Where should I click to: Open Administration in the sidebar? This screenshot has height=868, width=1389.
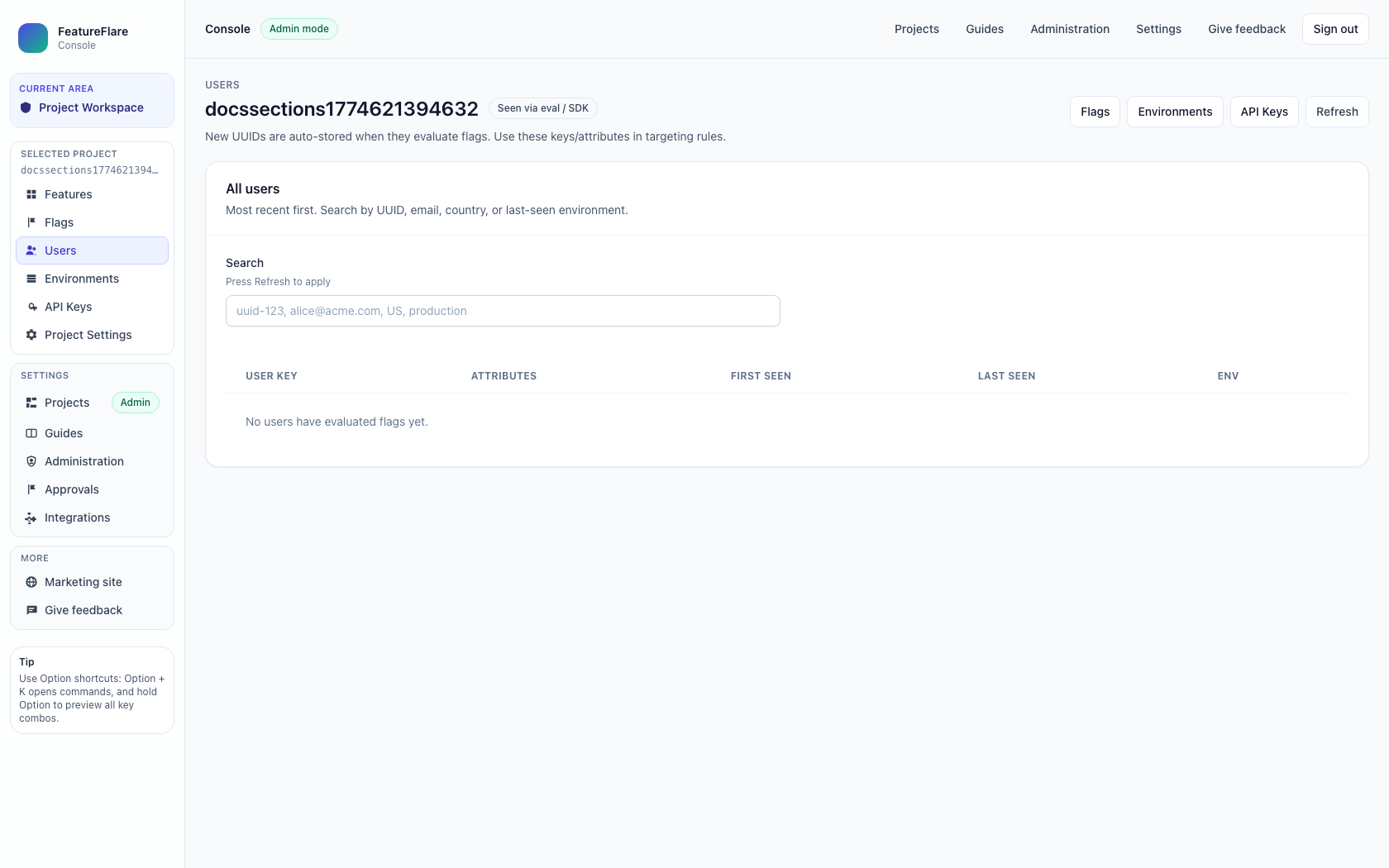tap(92, 461)
